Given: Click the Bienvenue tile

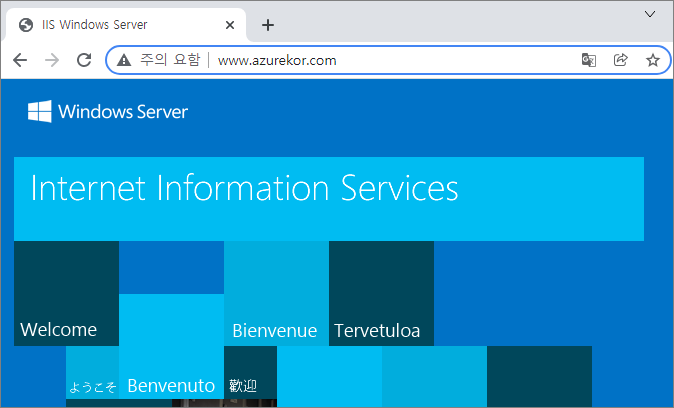Looking at the screenshot, I should pyautogui.click(x=276, y=293).
